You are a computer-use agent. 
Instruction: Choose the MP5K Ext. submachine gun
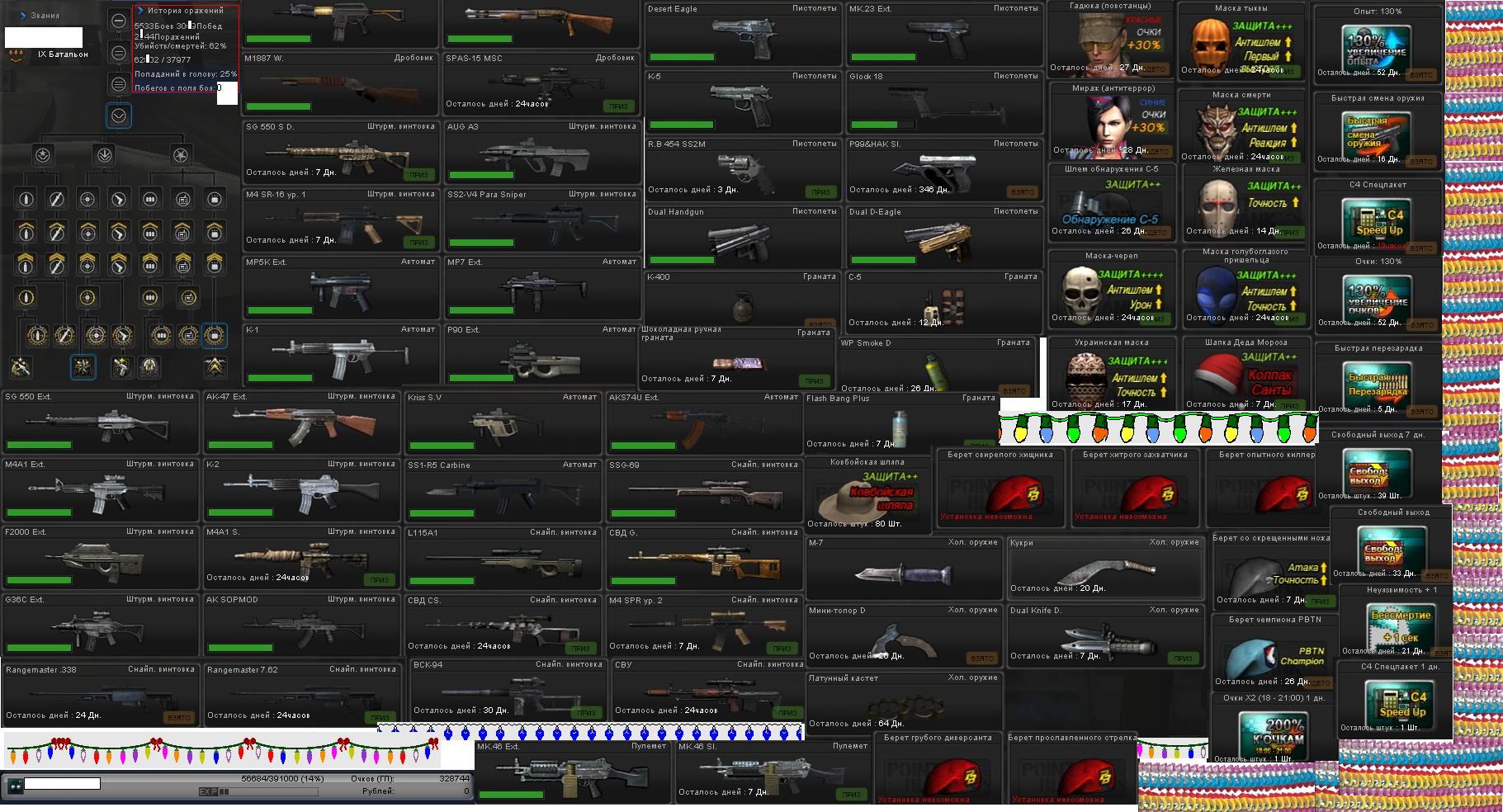tap(340, 287)
